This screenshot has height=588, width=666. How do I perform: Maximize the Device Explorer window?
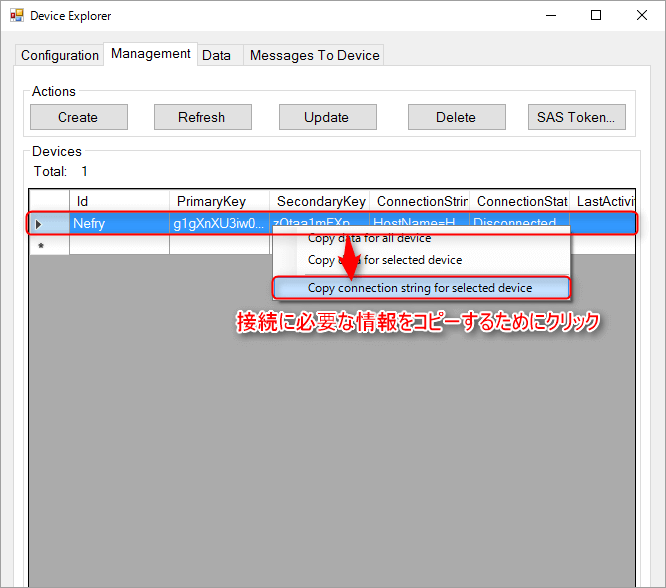[596, 16]
